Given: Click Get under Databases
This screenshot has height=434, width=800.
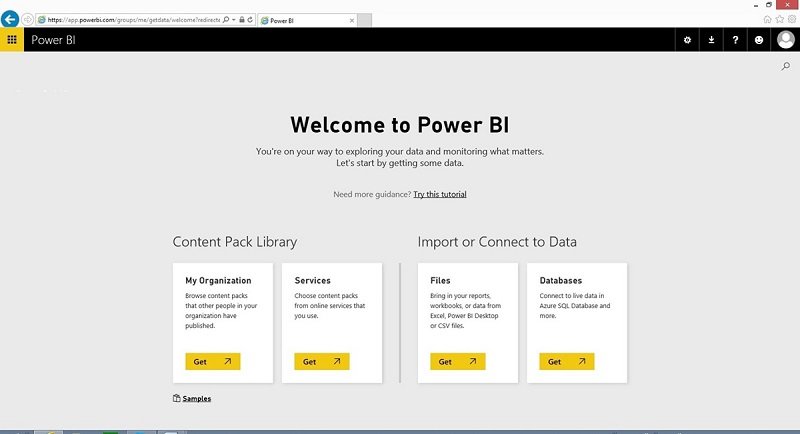Looking at the screenshot, I should click(x=567, y=362).
